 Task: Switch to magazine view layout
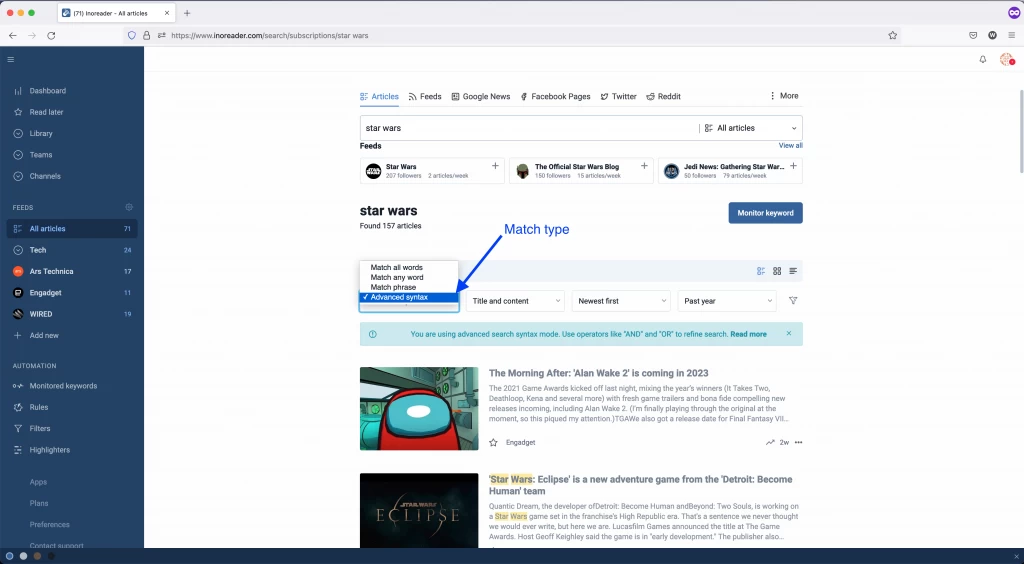pyautogui.click(x=761, y=271)
